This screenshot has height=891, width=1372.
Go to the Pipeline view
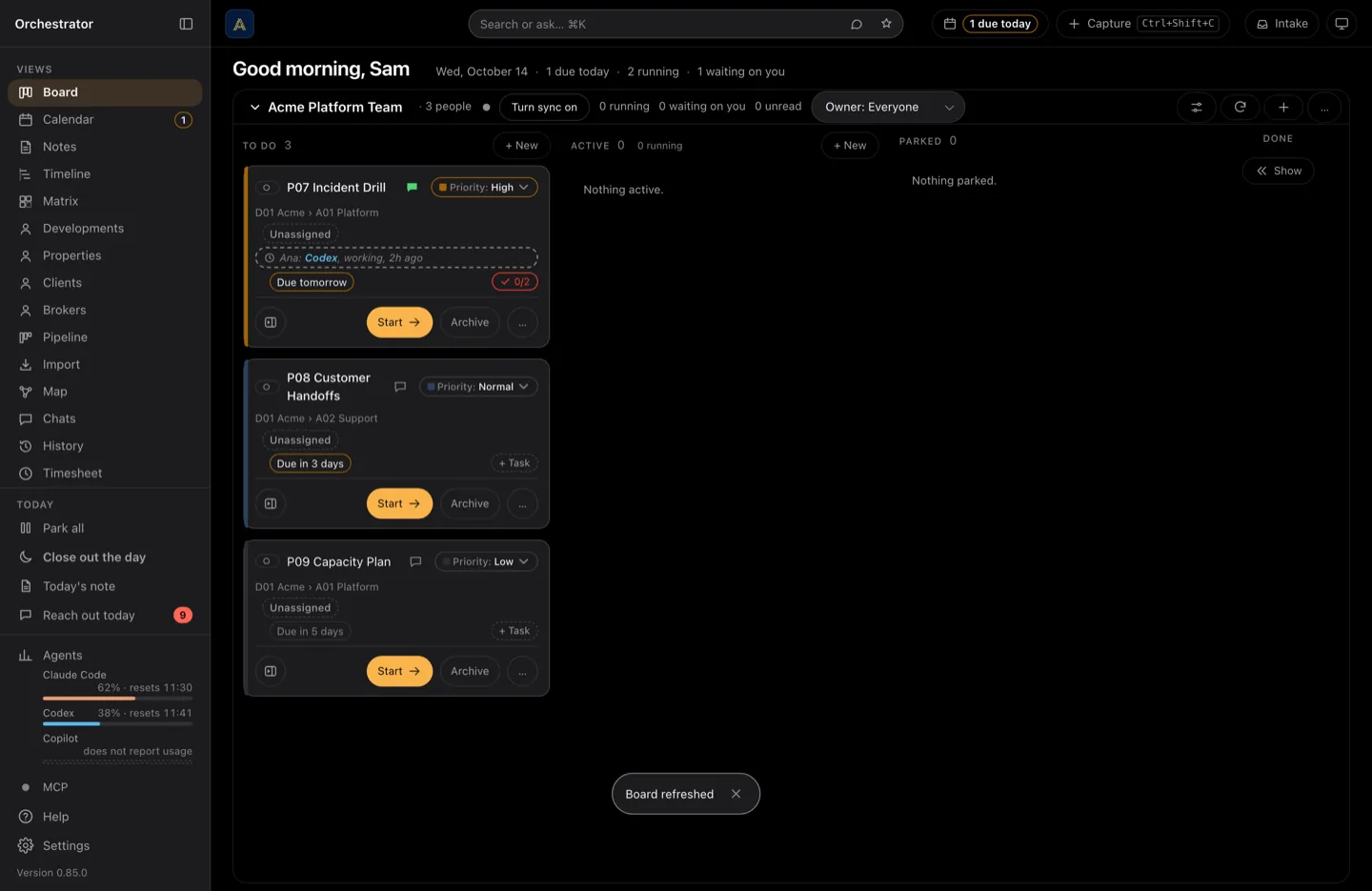tap(105, 337)
